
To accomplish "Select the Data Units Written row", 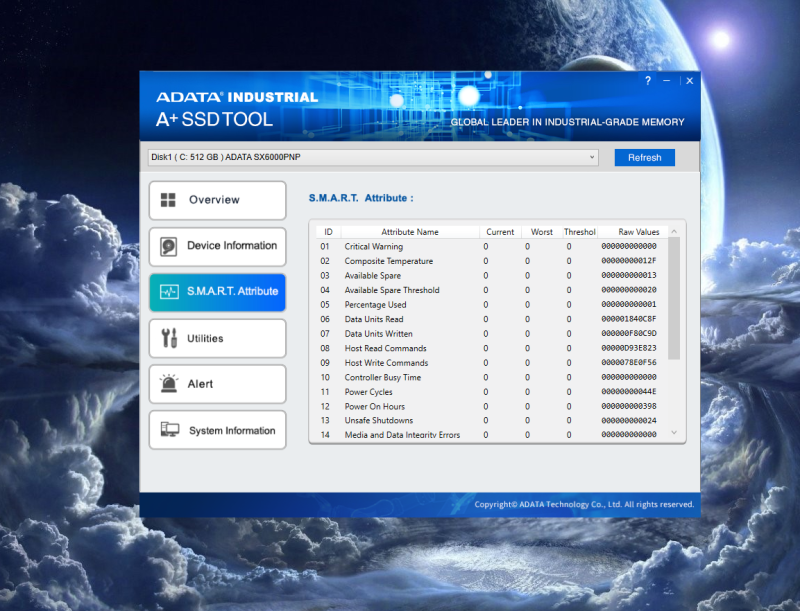I will click(x=491, y=334).
